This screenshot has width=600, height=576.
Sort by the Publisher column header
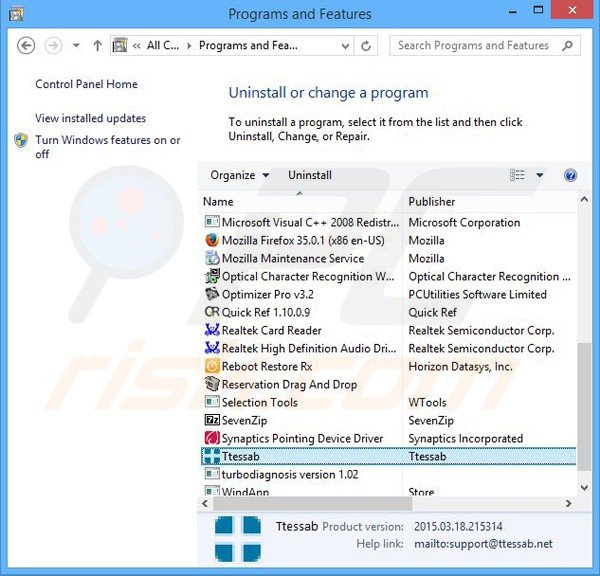click(x=489, y=202)
